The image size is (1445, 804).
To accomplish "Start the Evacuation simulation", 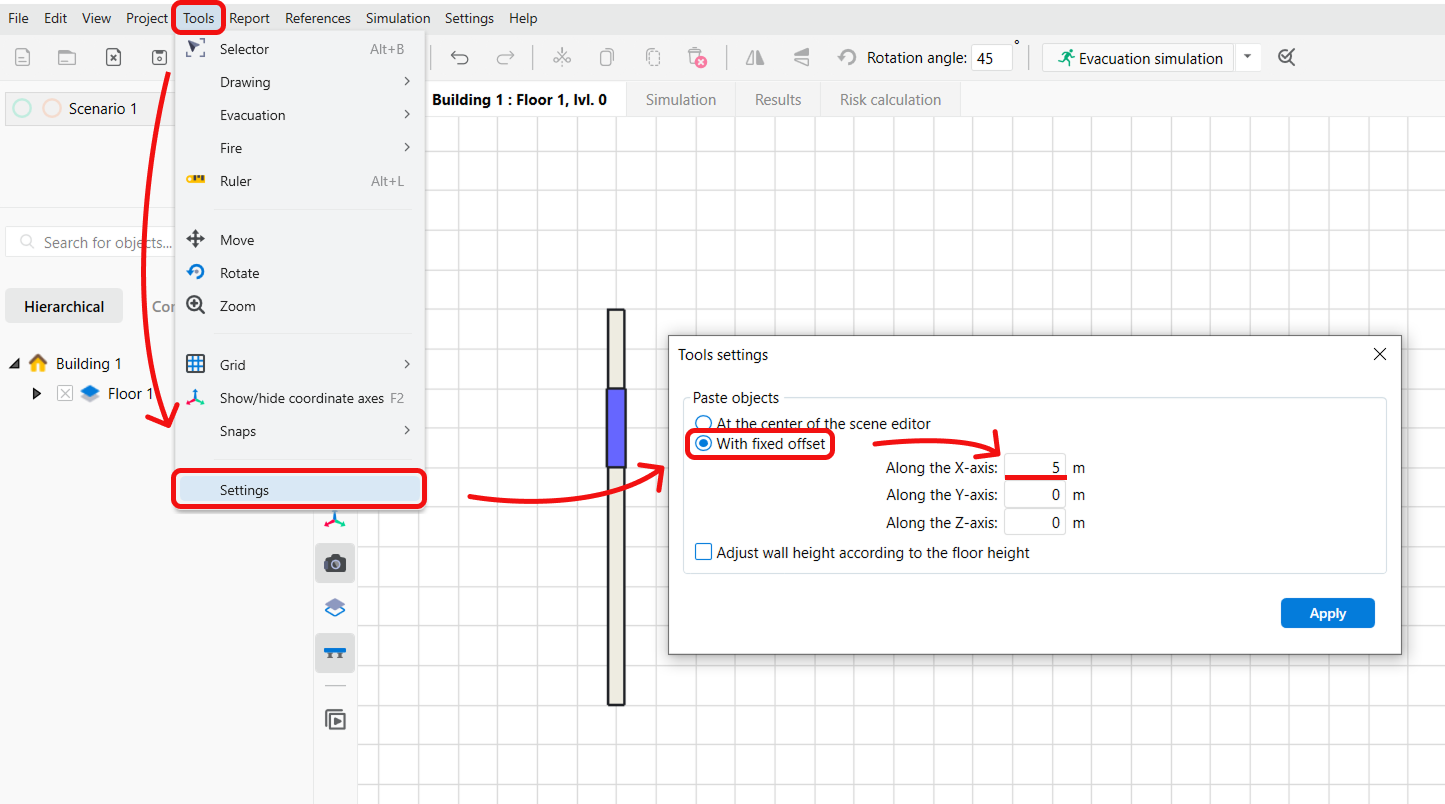I will point(1139,58).
